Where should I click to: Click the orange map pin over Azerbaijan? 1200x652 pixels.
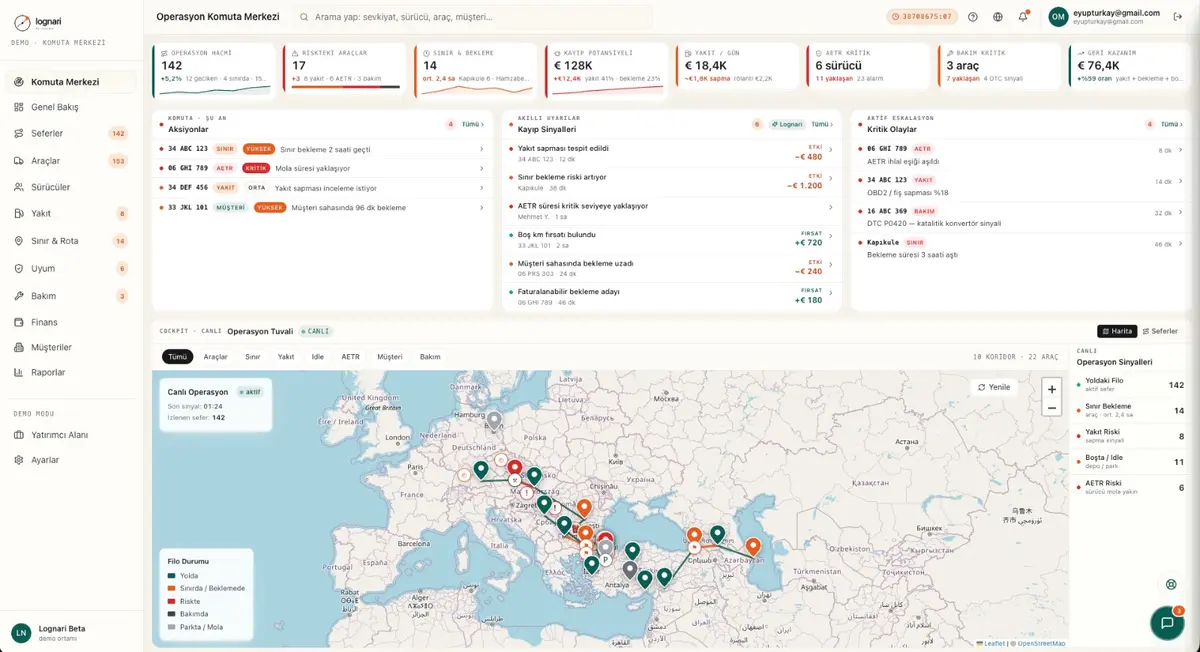[753, 546]
